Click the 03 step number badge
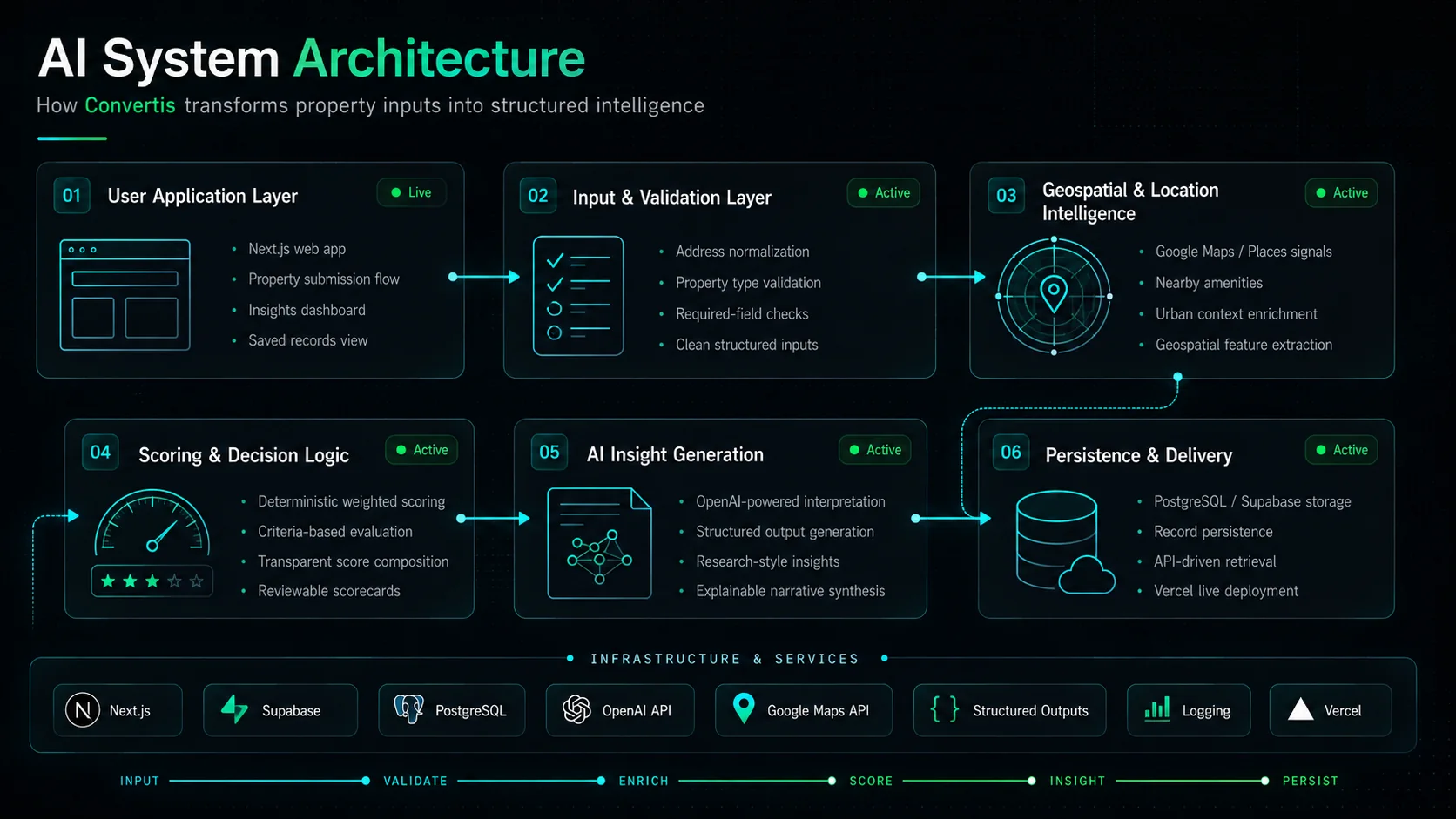 pyautogui.click(x=1006, y=195)
